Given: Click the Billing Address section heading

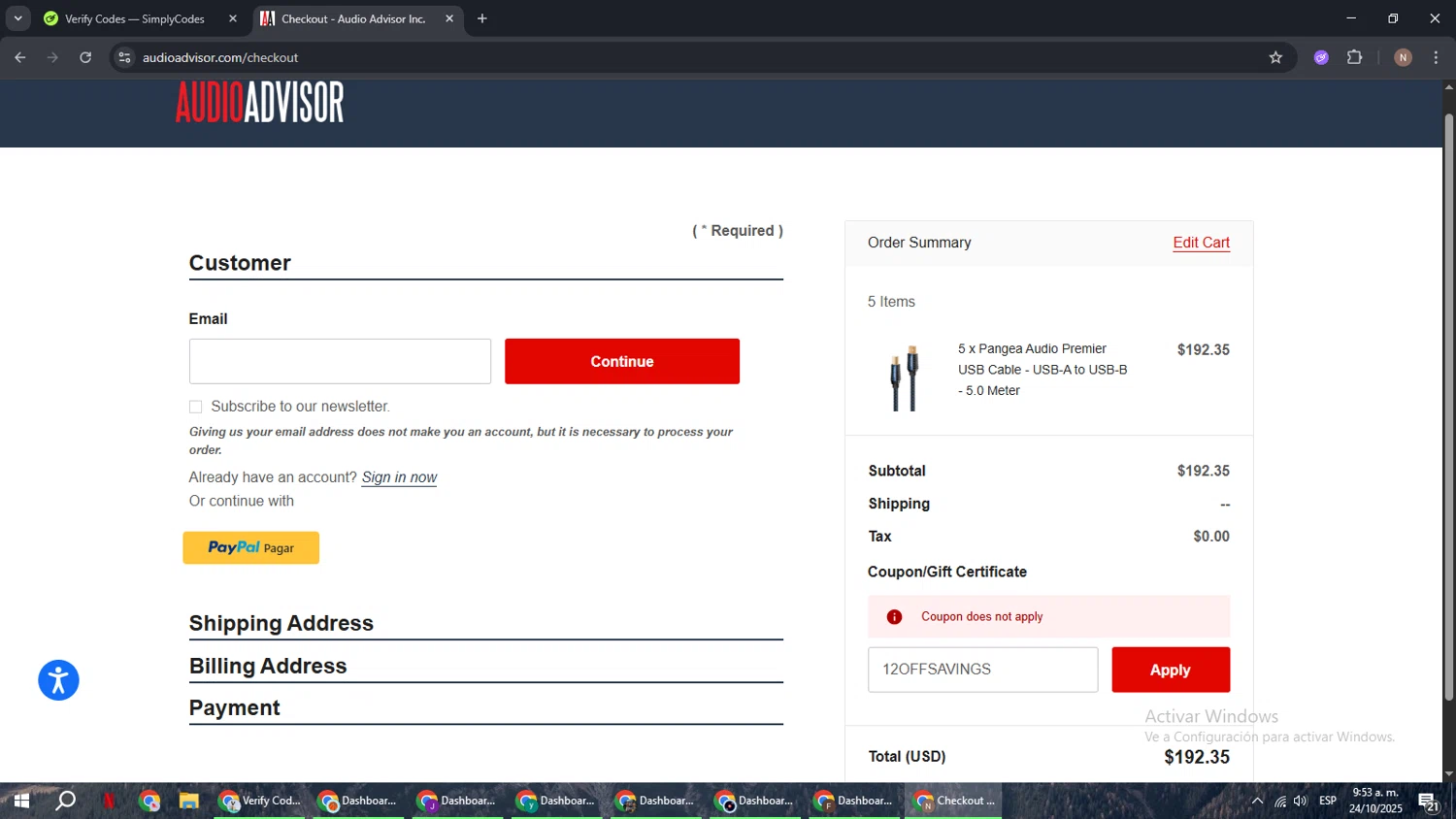Looking at the screenshot, I should pyautogui.click(x=268, y=666).
